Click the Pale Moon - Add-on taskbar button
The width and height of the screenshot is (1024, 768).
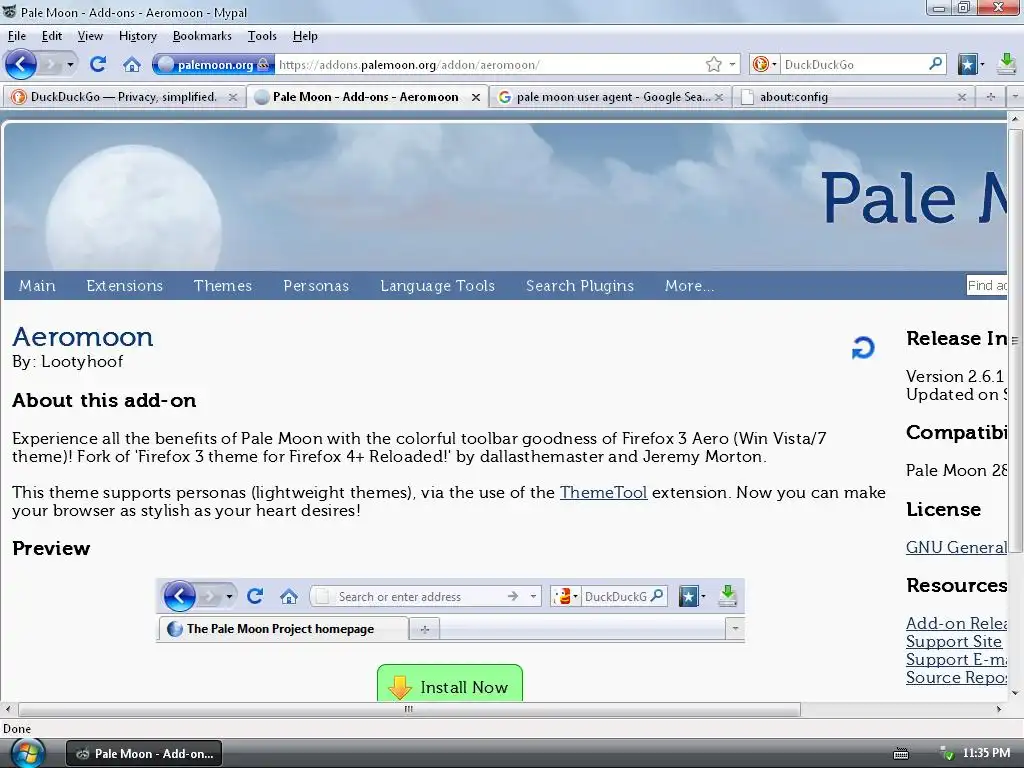click(144, 754)
